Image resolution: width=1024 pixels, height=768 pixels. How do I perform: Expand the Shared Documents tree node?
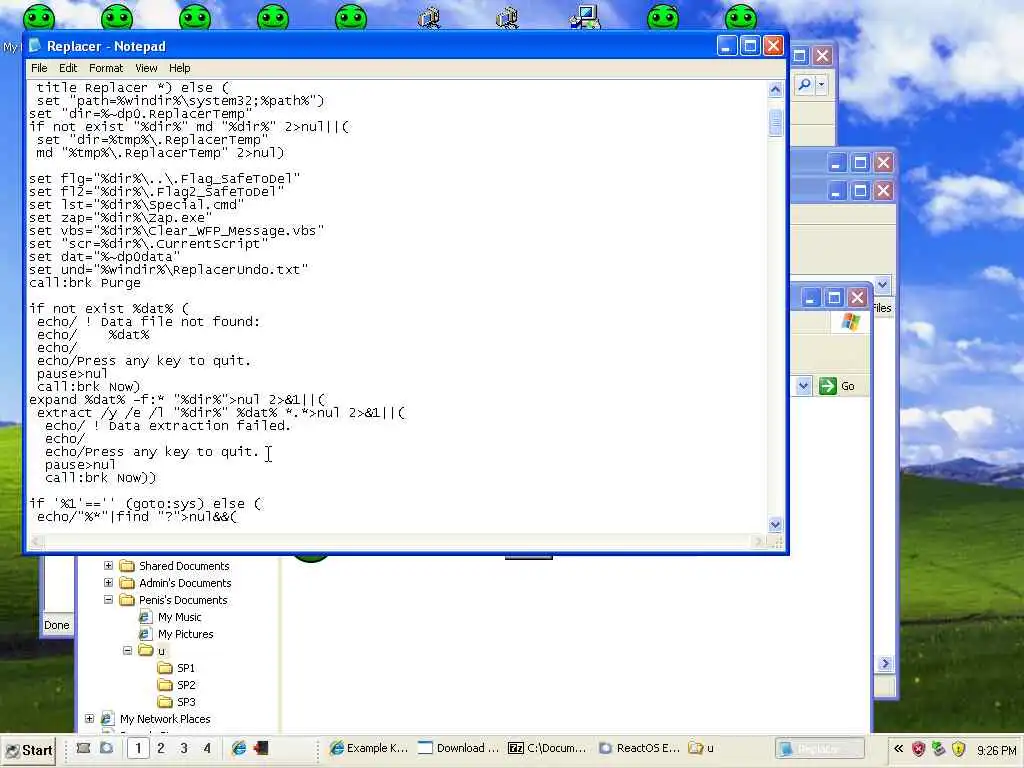108,566
